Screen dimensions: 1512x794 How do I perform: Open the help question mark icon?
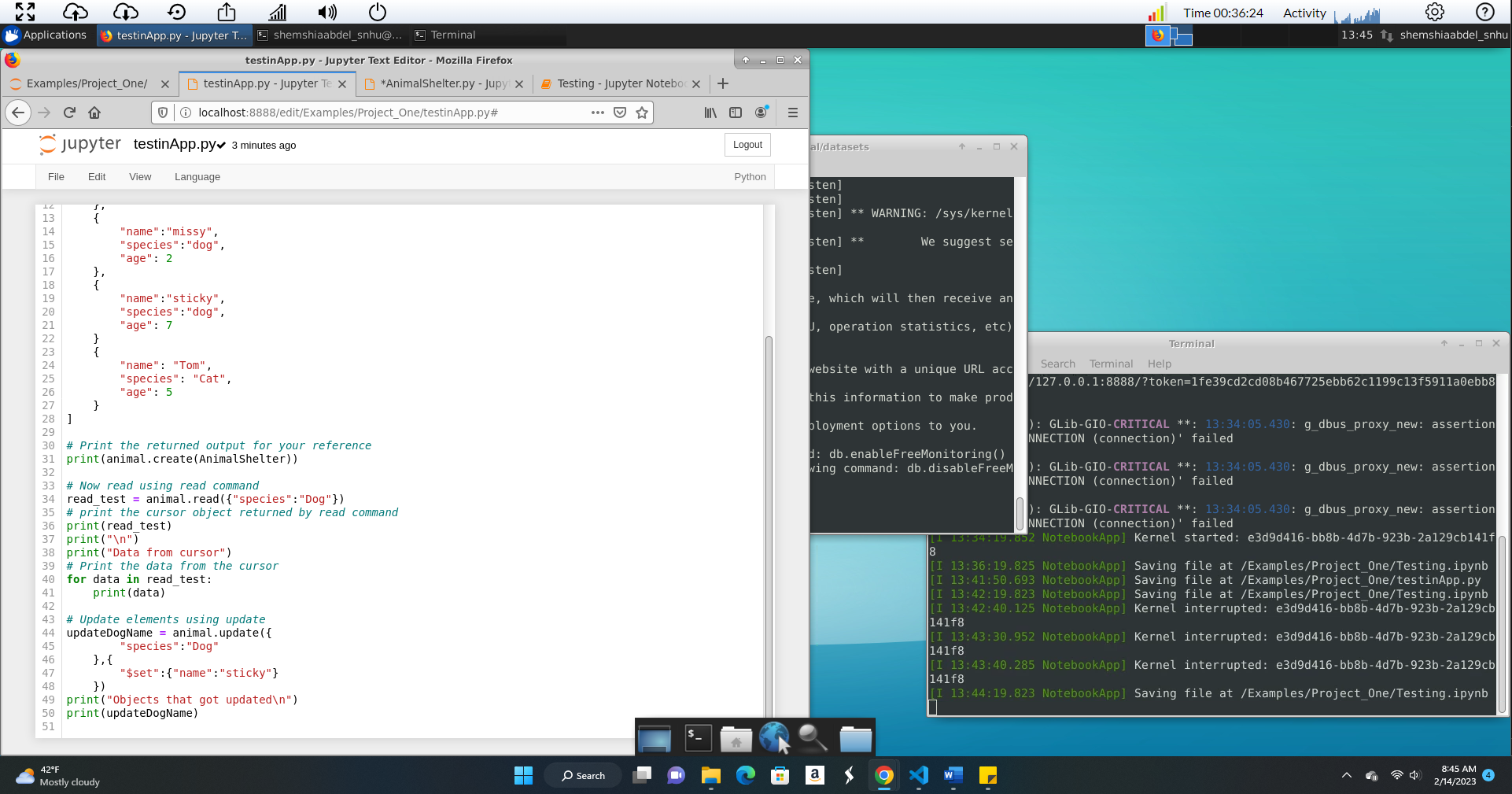pyautogui.click(x=1484, y=12)
